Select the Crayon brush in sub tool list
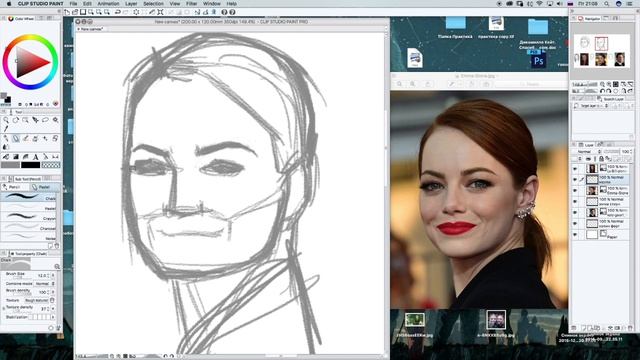The height and width of the screenshot is (360, 640). [x=29, y=217]
